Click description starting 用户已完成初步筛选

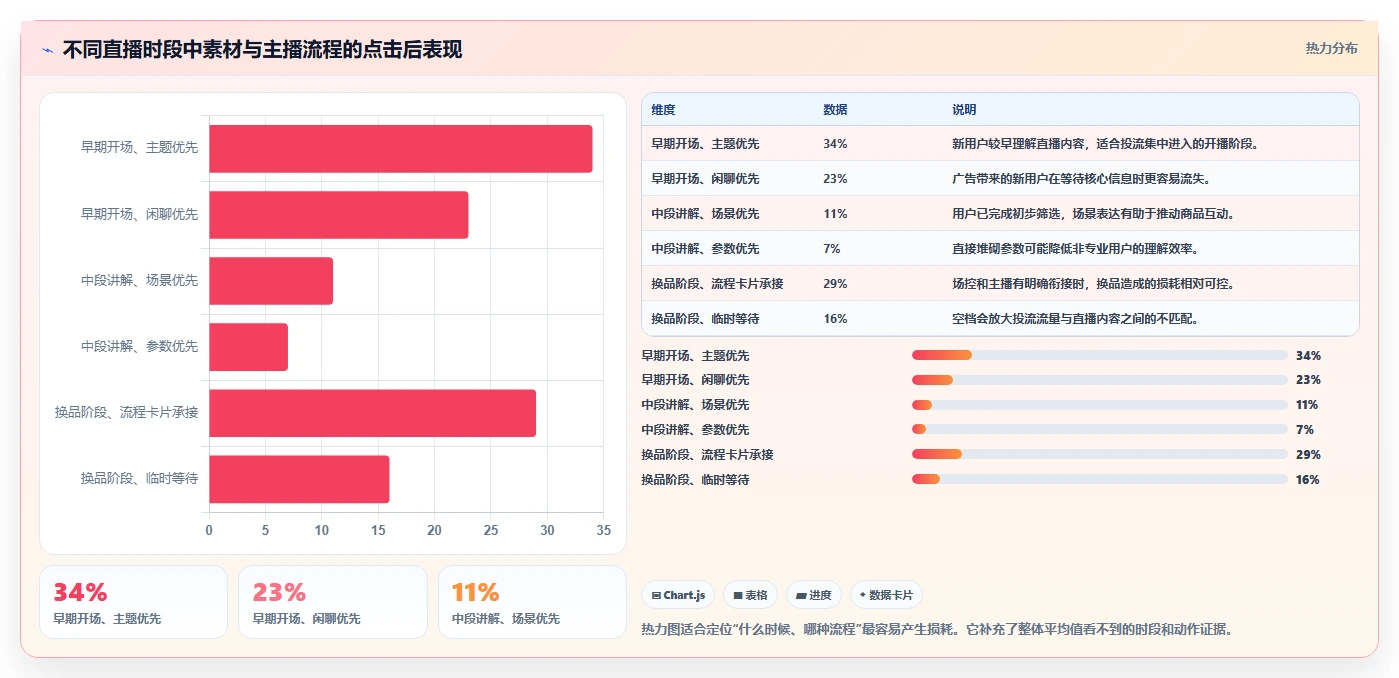click(1092, 214)
